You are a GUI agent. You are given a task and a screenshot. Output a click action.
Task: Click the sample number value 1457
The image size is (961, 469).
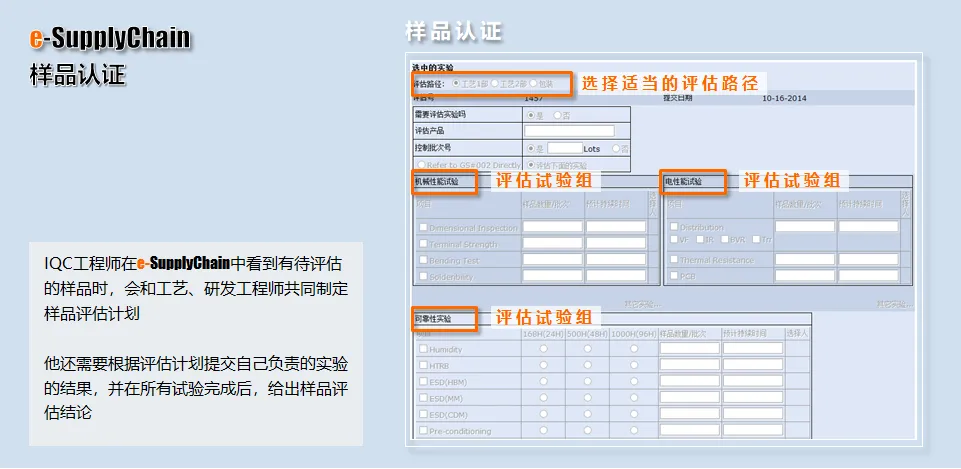coord(533,98)
